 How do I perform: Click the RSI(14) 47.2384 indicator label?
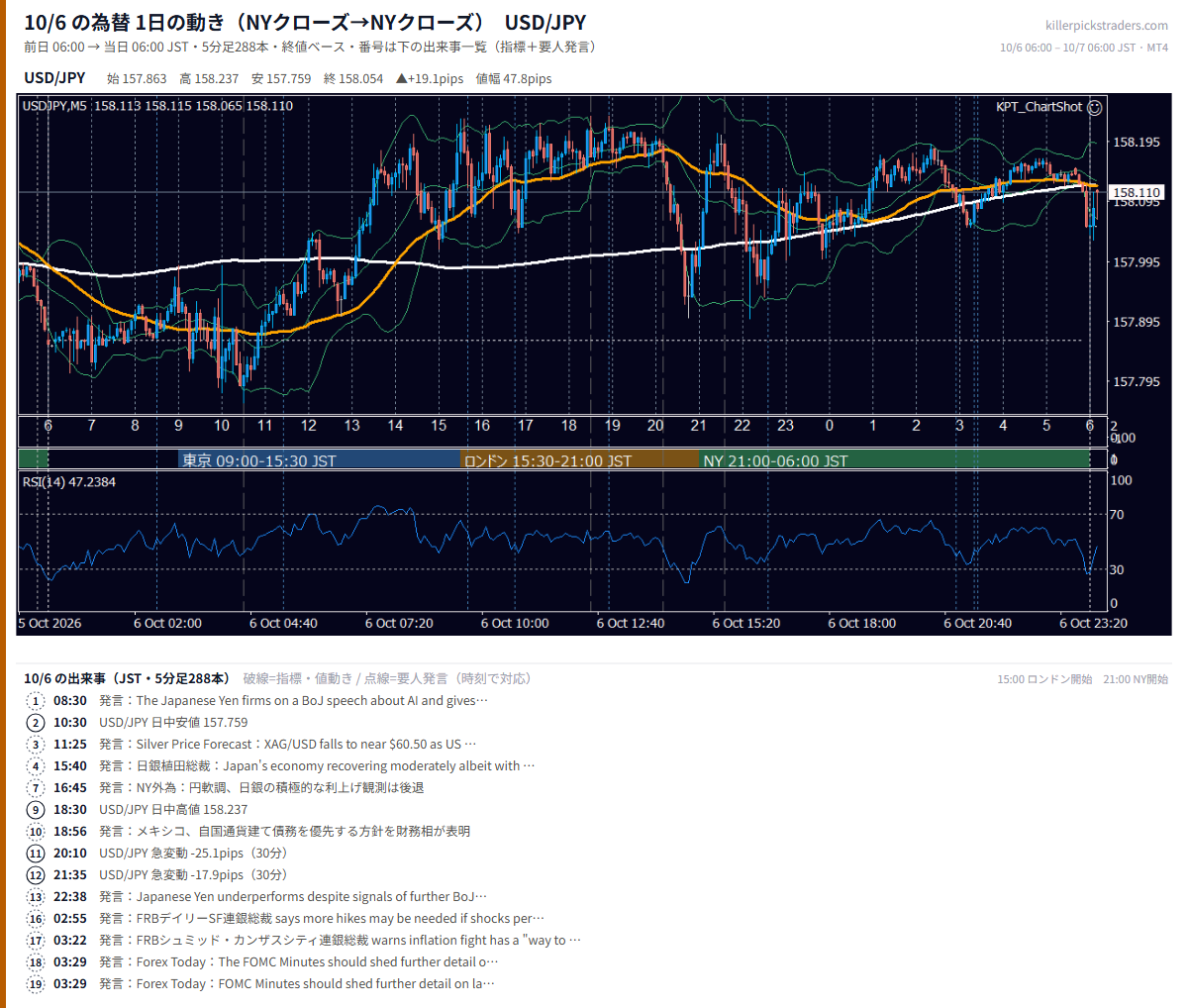[x=69, y=482]
